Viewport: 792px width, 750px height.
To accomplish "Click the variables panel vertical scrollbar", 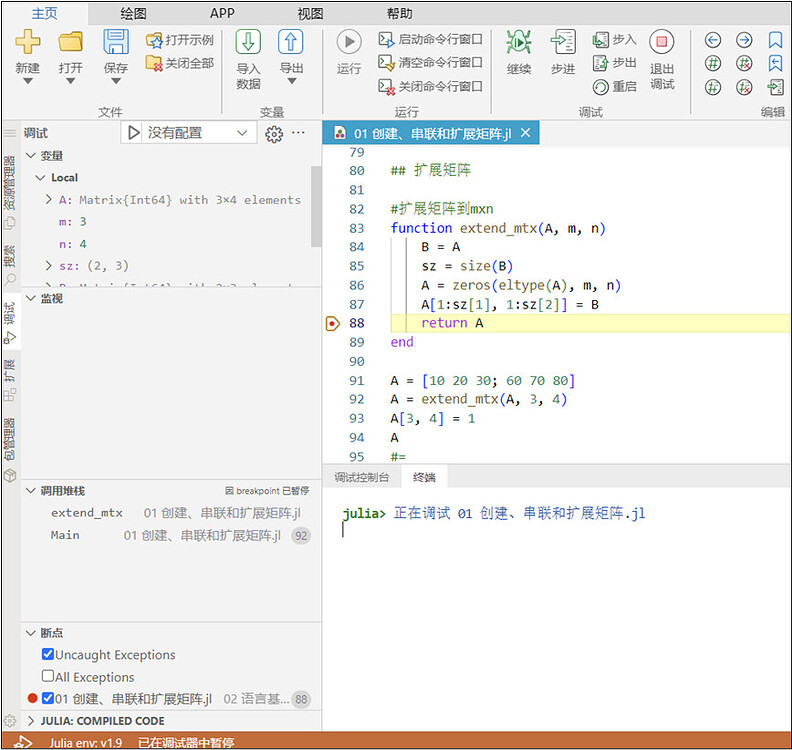I will (316, 206).
